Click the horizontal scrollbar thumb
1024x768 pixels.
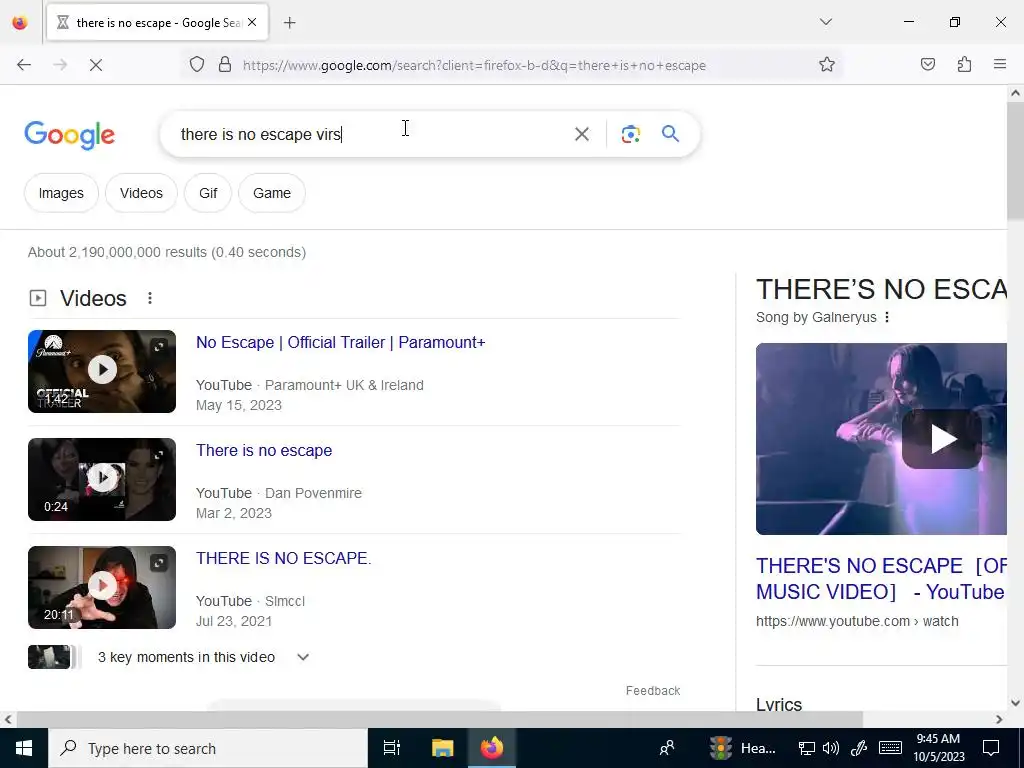coord(440,719)
